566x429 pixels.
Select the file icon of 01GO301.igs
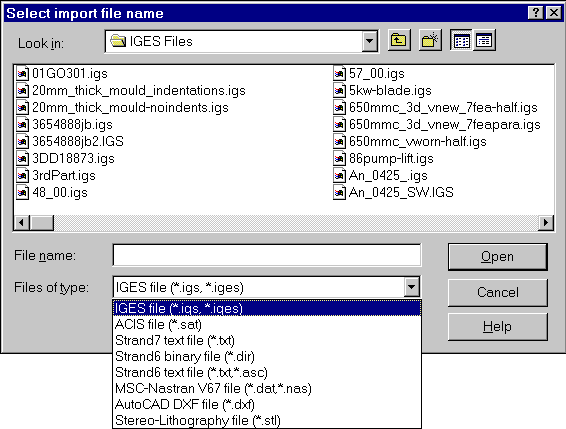(22, 74)
